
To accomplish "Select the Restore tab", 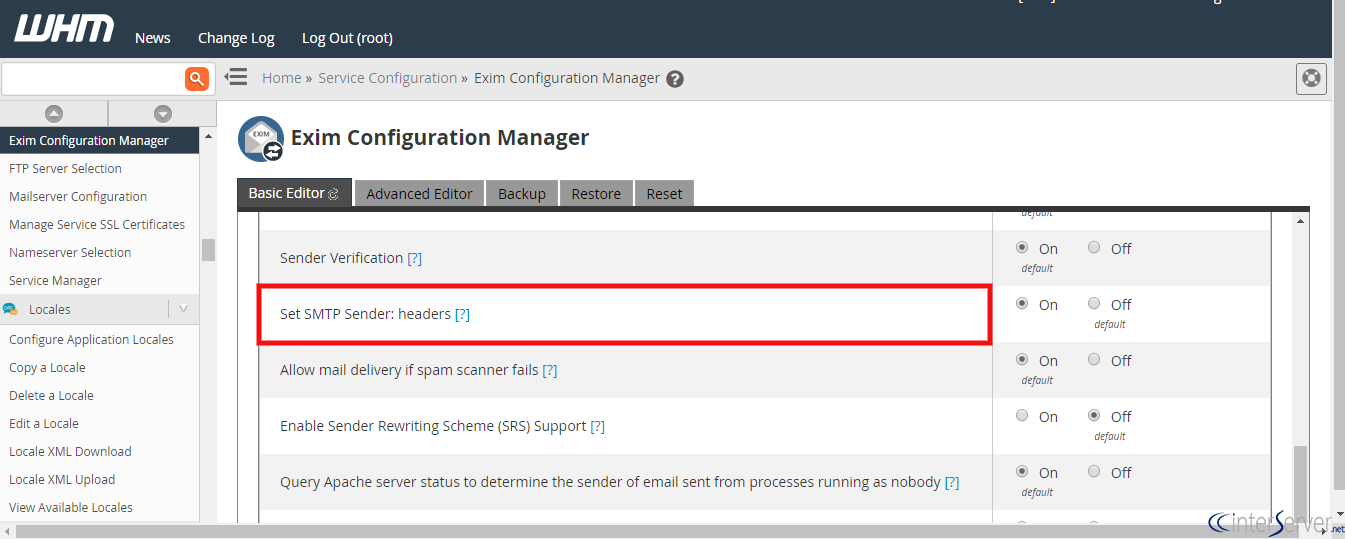I will click(x=596, y=194).
